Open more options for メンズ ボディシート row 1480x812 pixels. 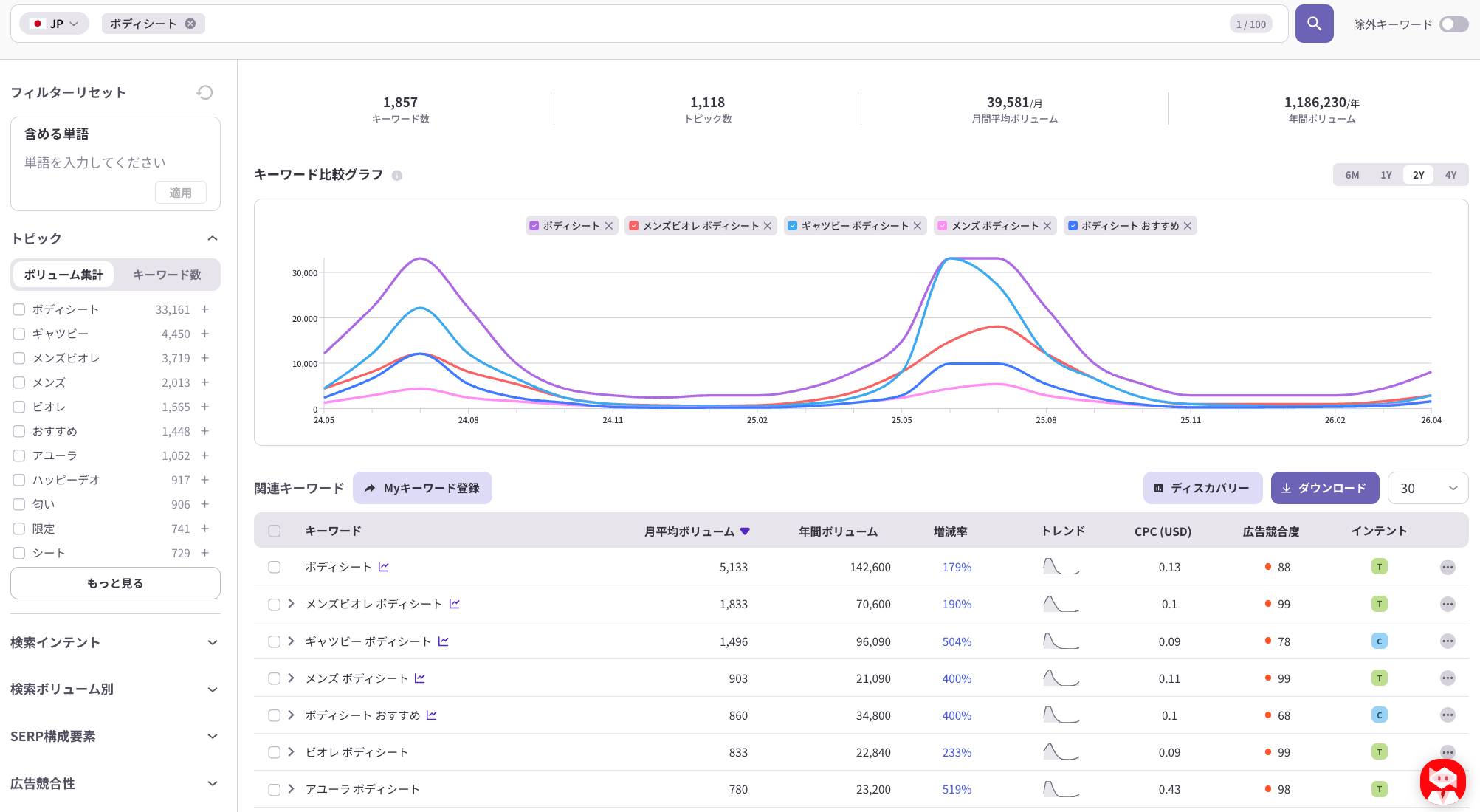pos(1448,678)
